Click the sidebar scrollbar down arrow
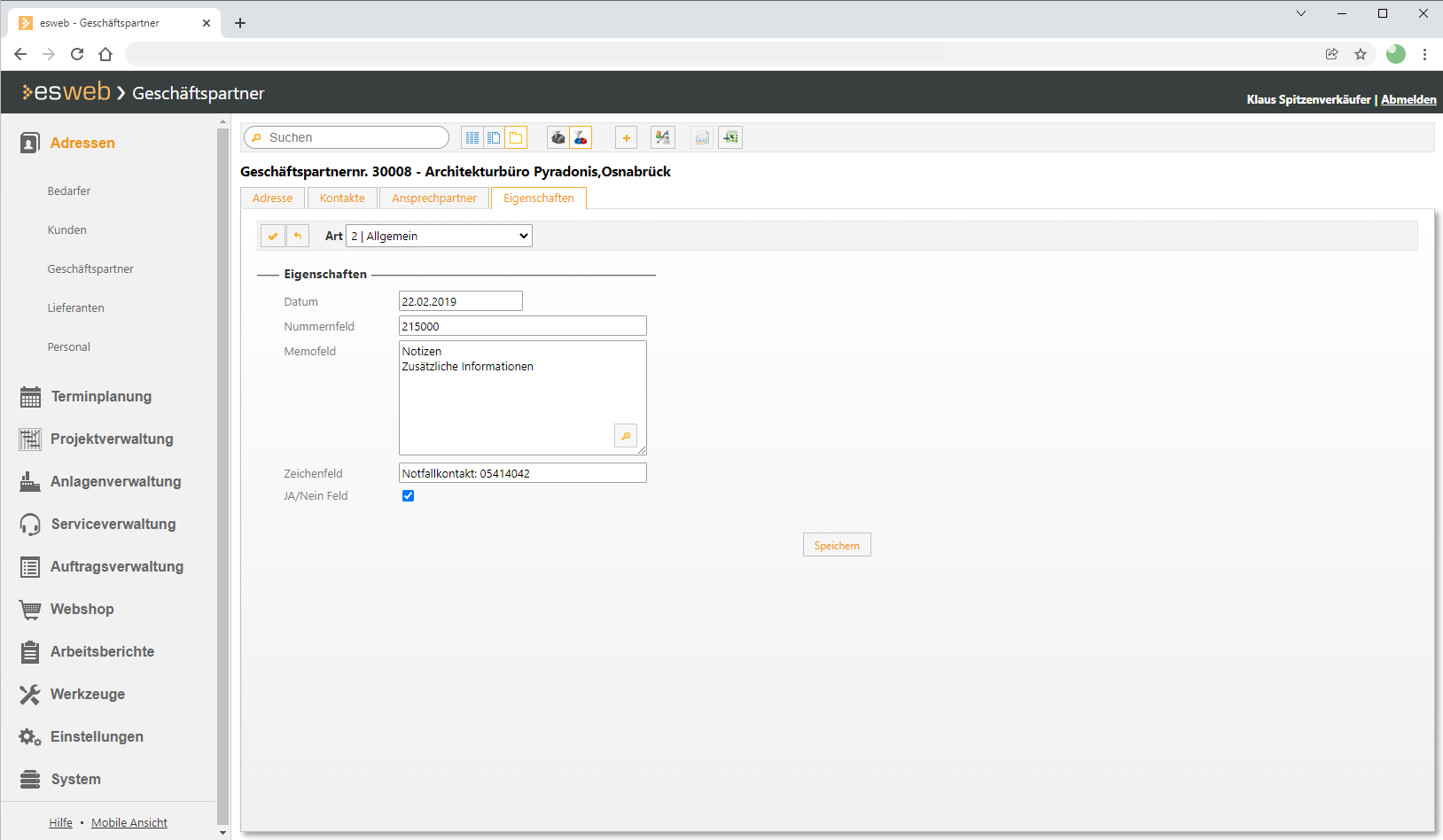1443x840 pixels. (222, 833)
